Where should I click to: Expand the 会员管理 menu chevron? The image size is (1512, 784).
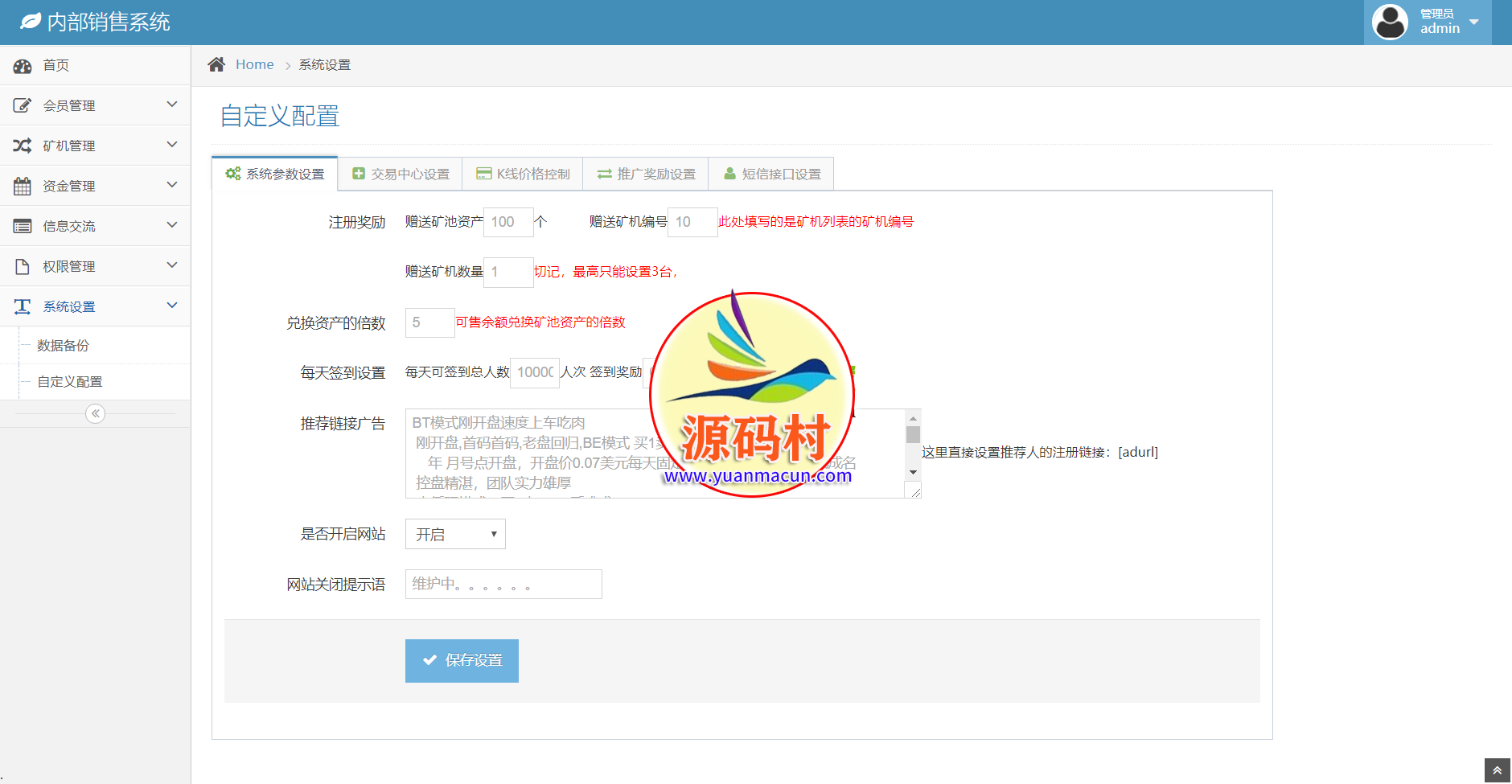point(171,105)
